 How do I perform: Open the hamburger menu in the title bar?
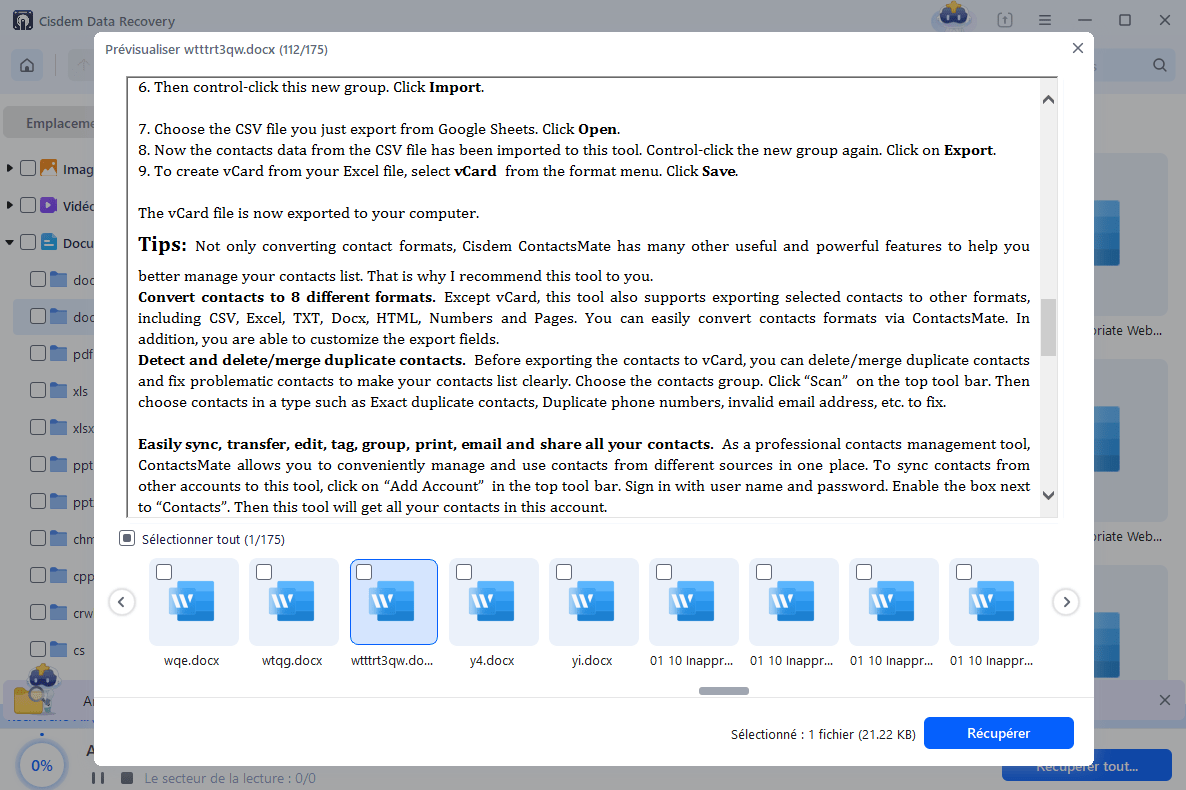(1045, 20)
